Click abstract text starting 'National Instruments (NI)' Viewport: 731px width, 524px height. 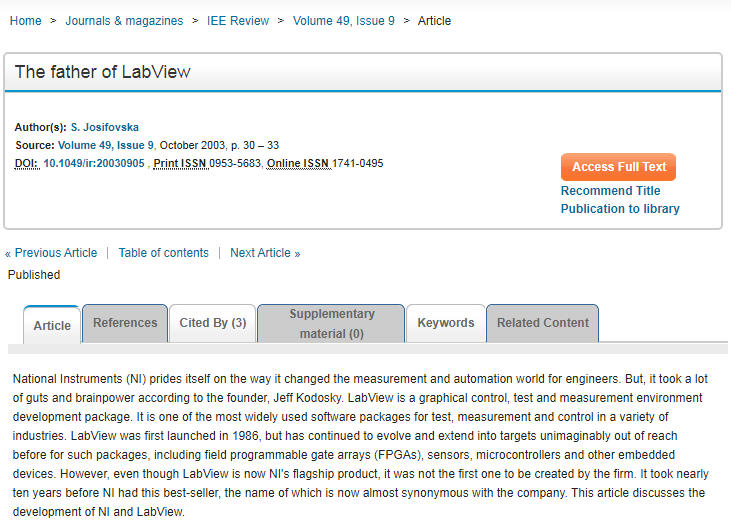click(x=360, y=445)
